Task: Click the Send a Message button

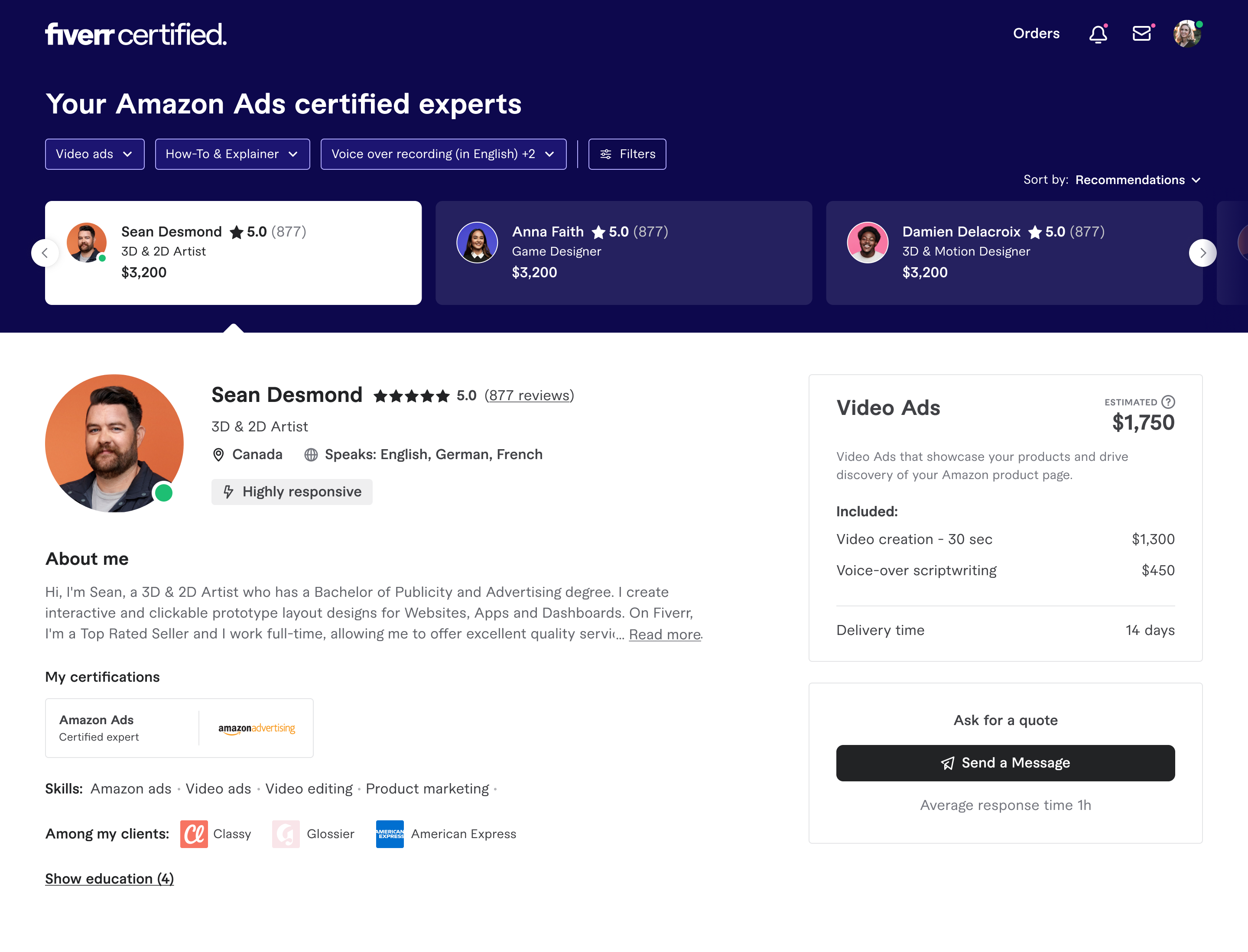Action: point(1005,763)
